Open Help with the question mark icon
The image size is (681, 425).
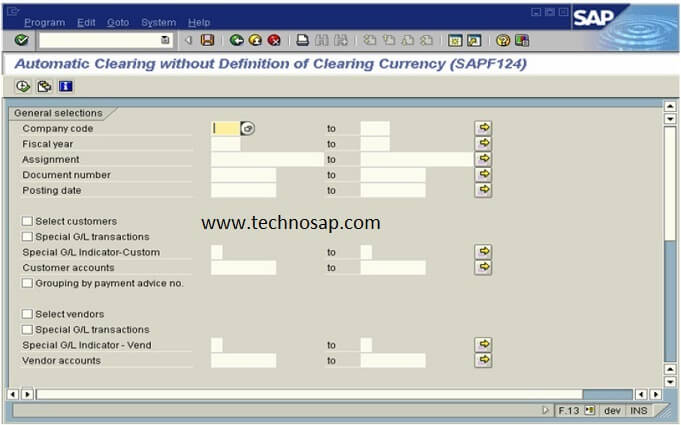(503, 40)
